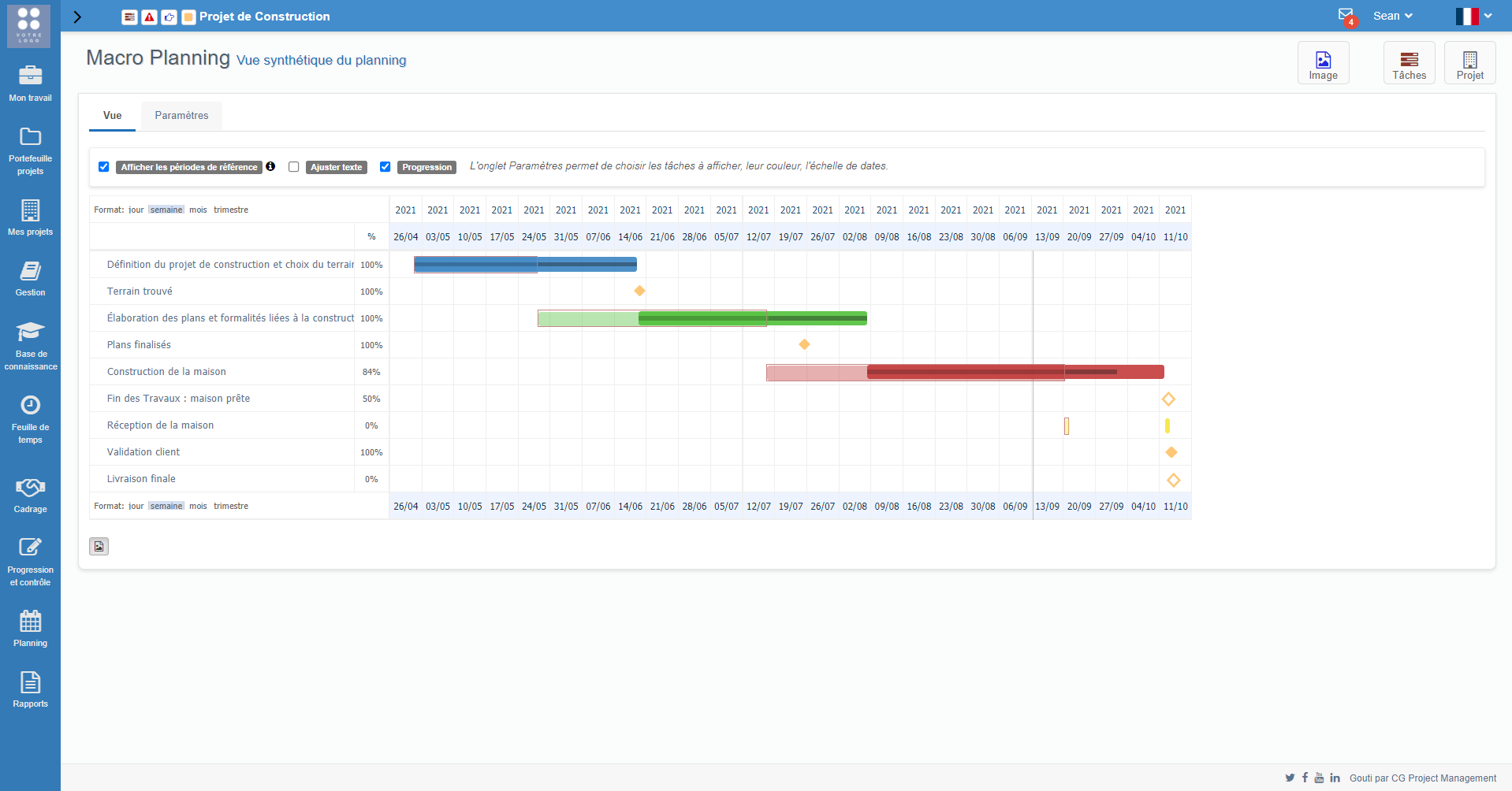Open Portefeuille projets section

tap(30, 150)
